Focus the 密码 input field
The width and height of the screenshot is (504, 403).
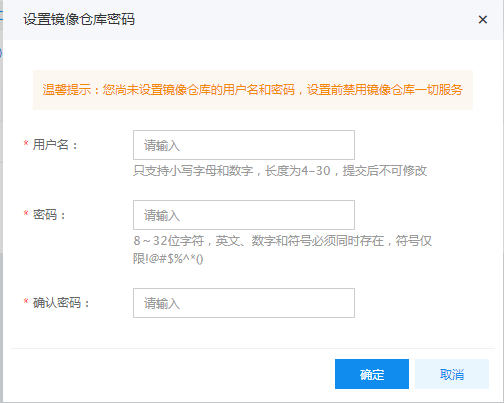click(x=244, y=215)
